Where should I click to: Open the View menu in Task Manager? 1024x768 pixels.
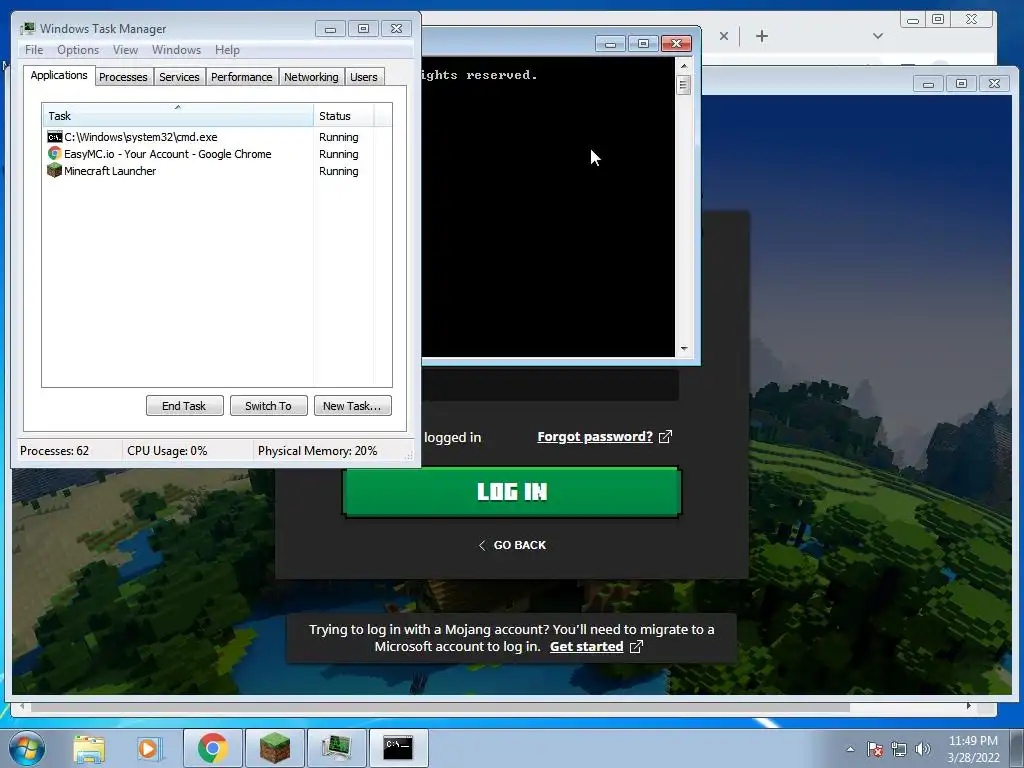[125, 50]
